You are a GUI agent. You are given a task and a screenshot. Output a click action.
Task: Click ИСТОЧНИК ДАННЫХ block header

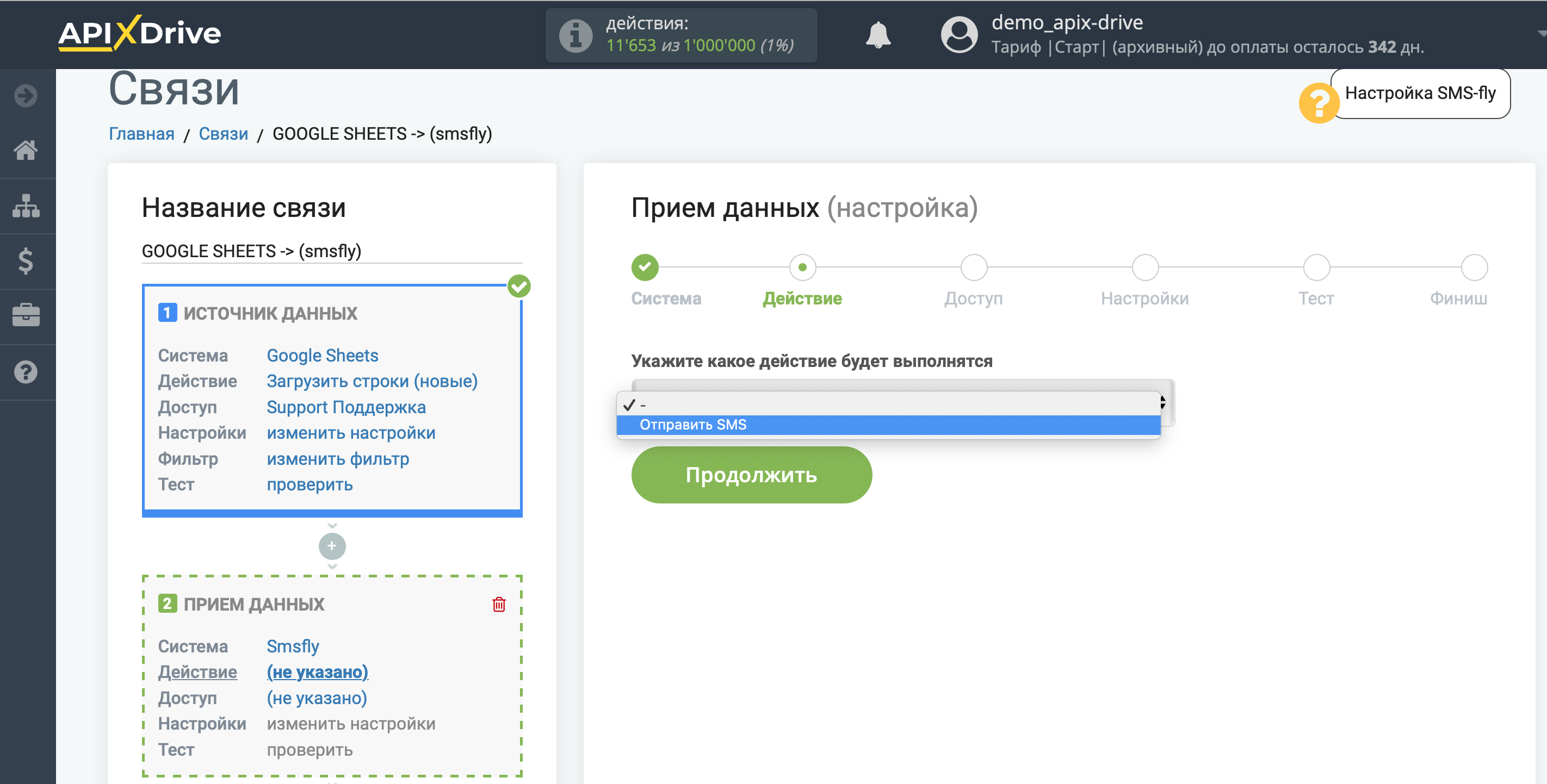(270, 313)
